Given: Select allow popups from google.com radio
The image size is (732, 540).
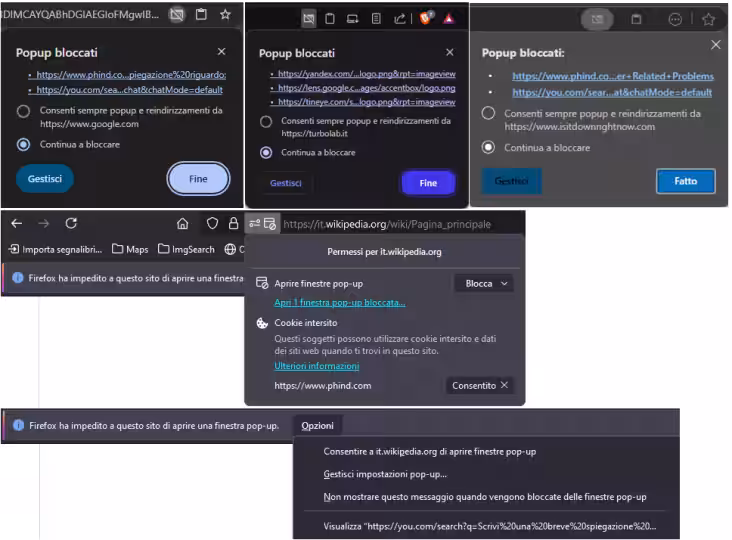Looking at the screenshot, I should (23, 111).
